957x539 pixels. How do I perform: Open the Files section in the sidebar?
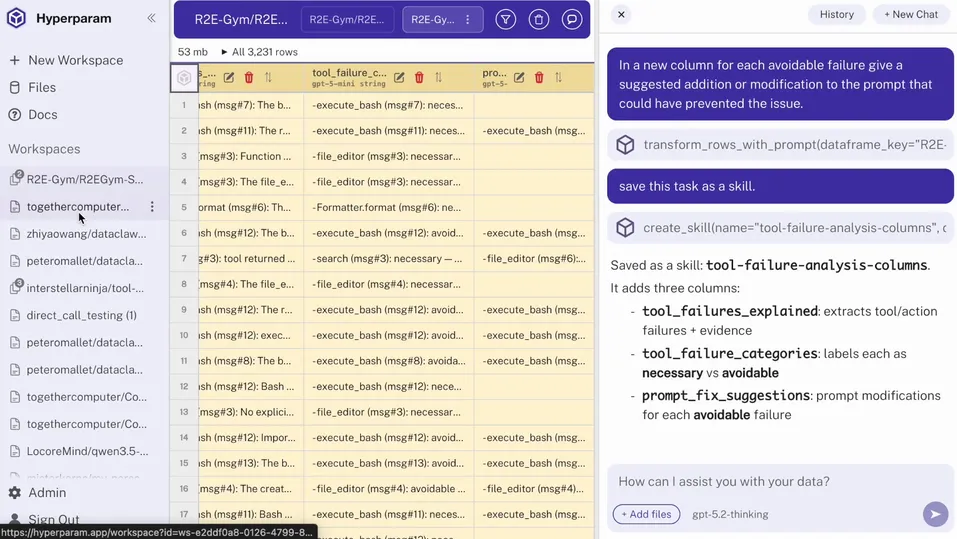point(42,88)
